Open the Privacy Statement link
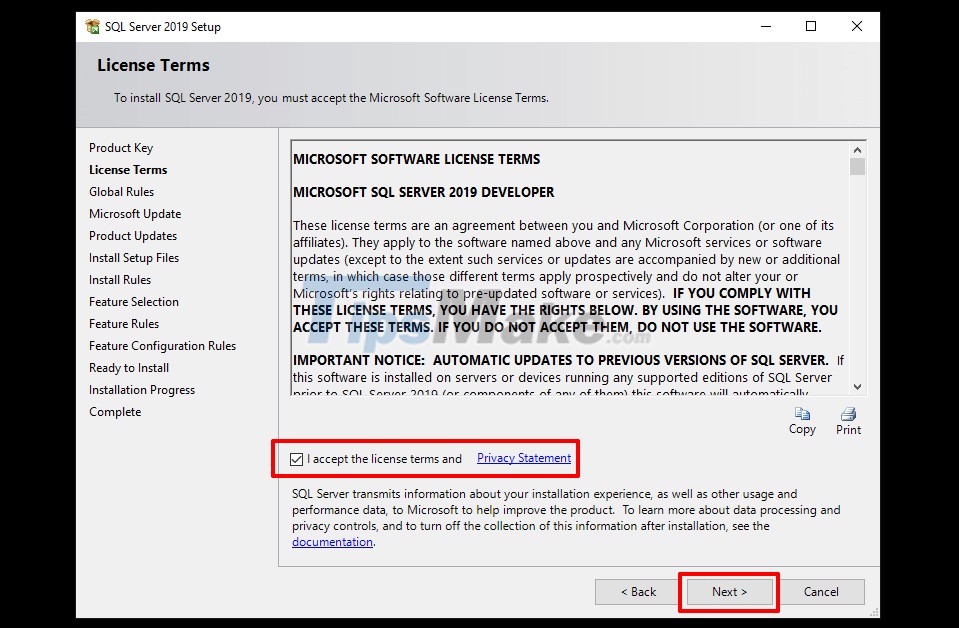The height and width of the screenshot is (628, 959). point(523,458)
